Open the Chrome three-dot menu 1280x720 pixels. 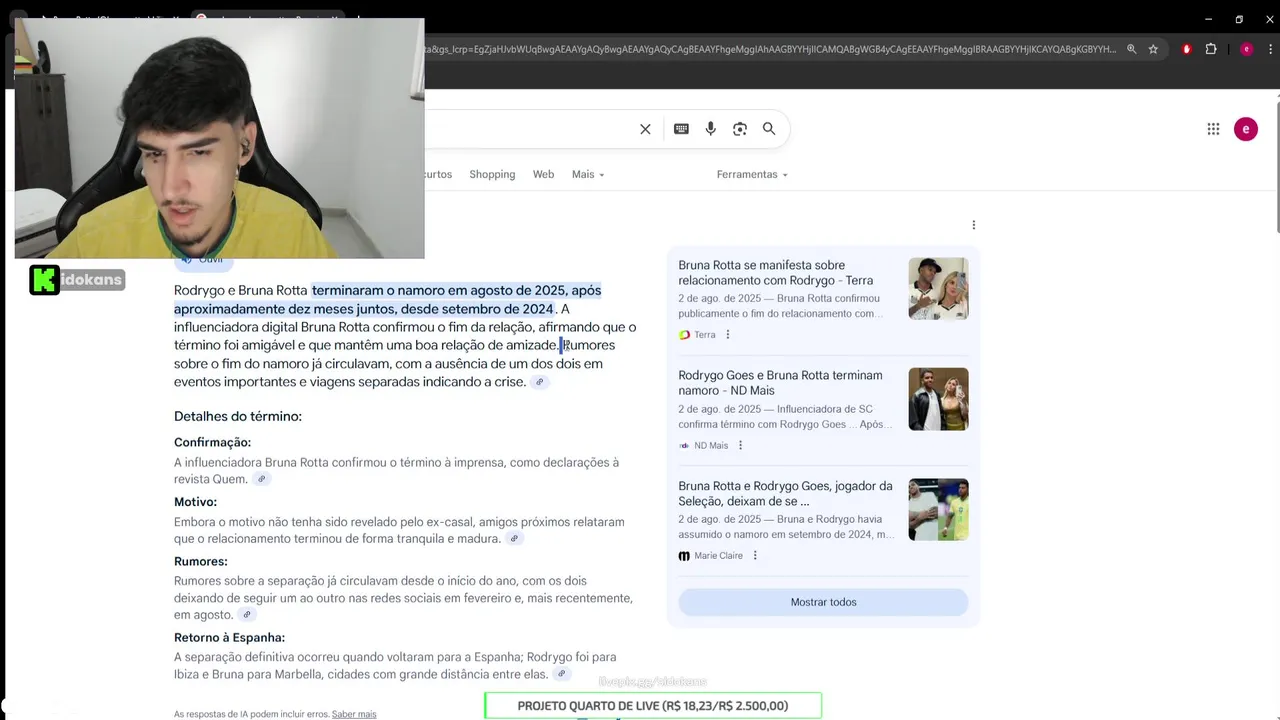[x=1269, y=49]
